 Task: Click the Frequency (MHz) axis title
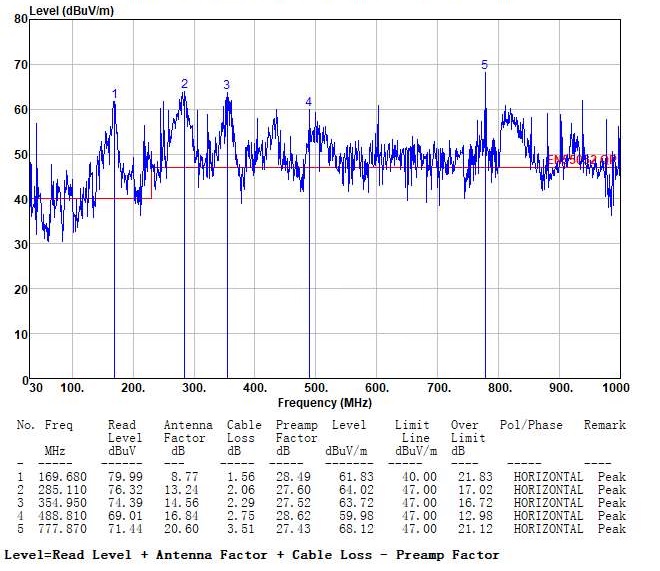[x=325, y=403]
